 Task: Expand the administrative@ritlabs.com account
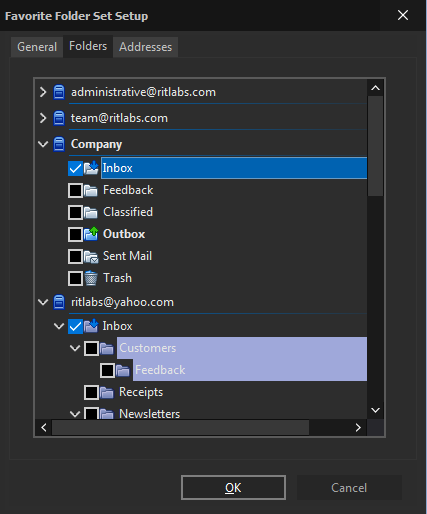43,92
